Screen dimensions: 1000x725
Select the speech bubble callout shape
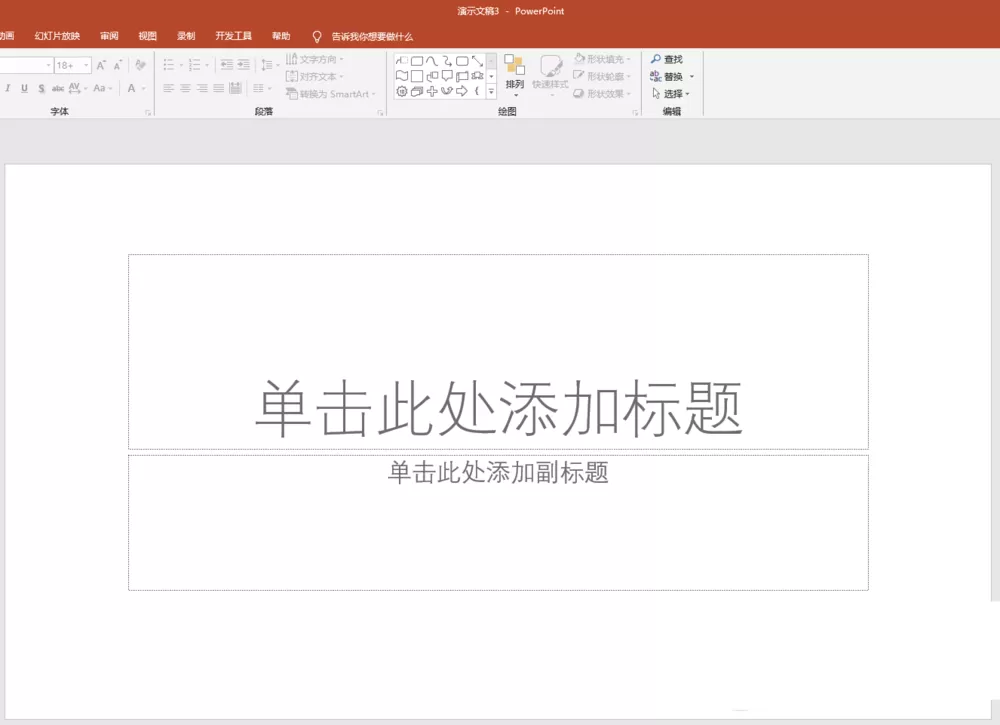(x=447, y=76)
